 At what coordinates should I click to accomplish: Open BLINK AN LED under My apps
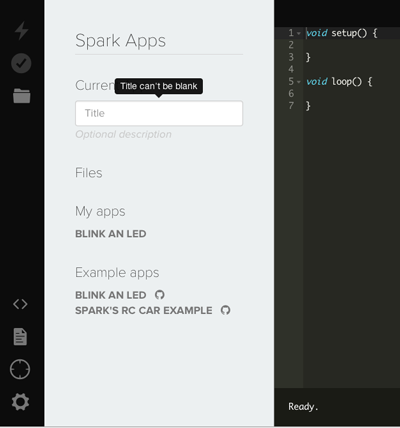point(111,234)
